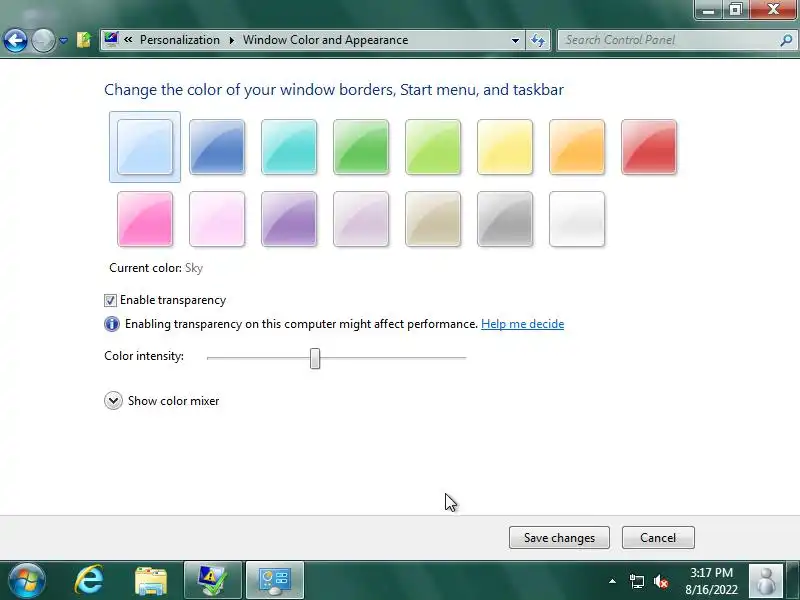Uncheck Enable transparency checkbox
800x600 pixels.
(x=110, y=300)
